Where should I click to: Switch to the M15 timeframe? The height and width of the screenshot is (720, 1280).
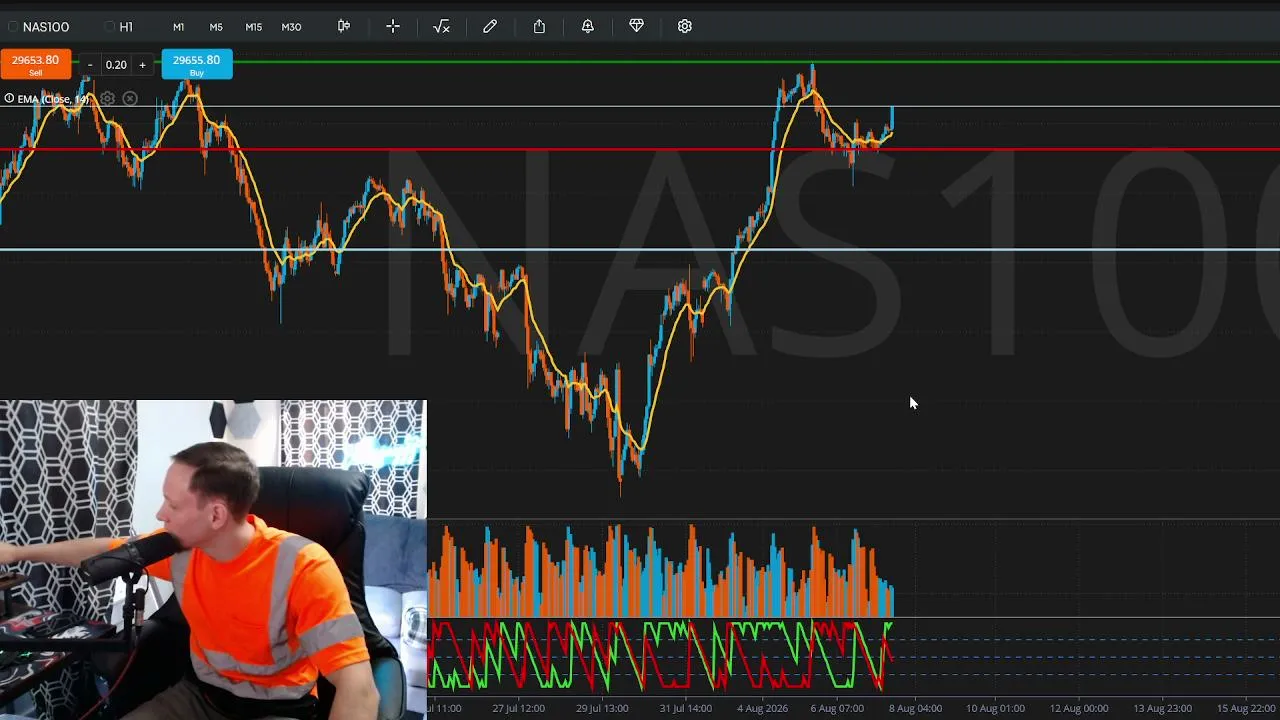(254, 27)
